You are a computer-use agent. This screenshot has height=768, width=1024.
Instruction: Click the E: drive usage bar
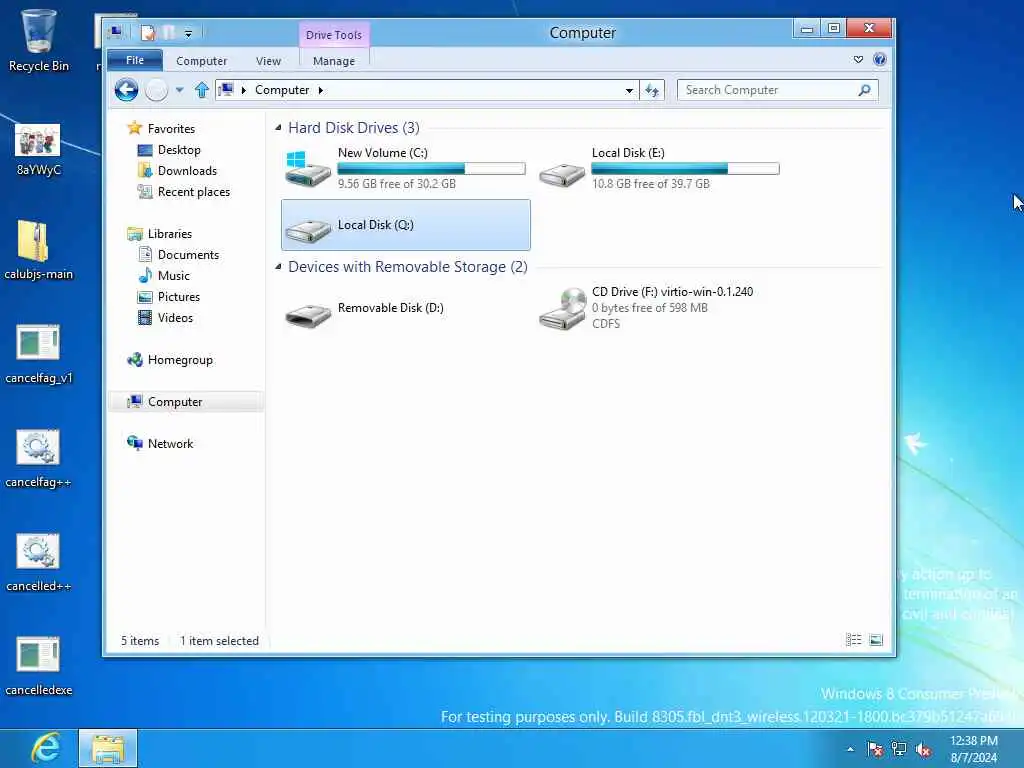click(685, 168)
